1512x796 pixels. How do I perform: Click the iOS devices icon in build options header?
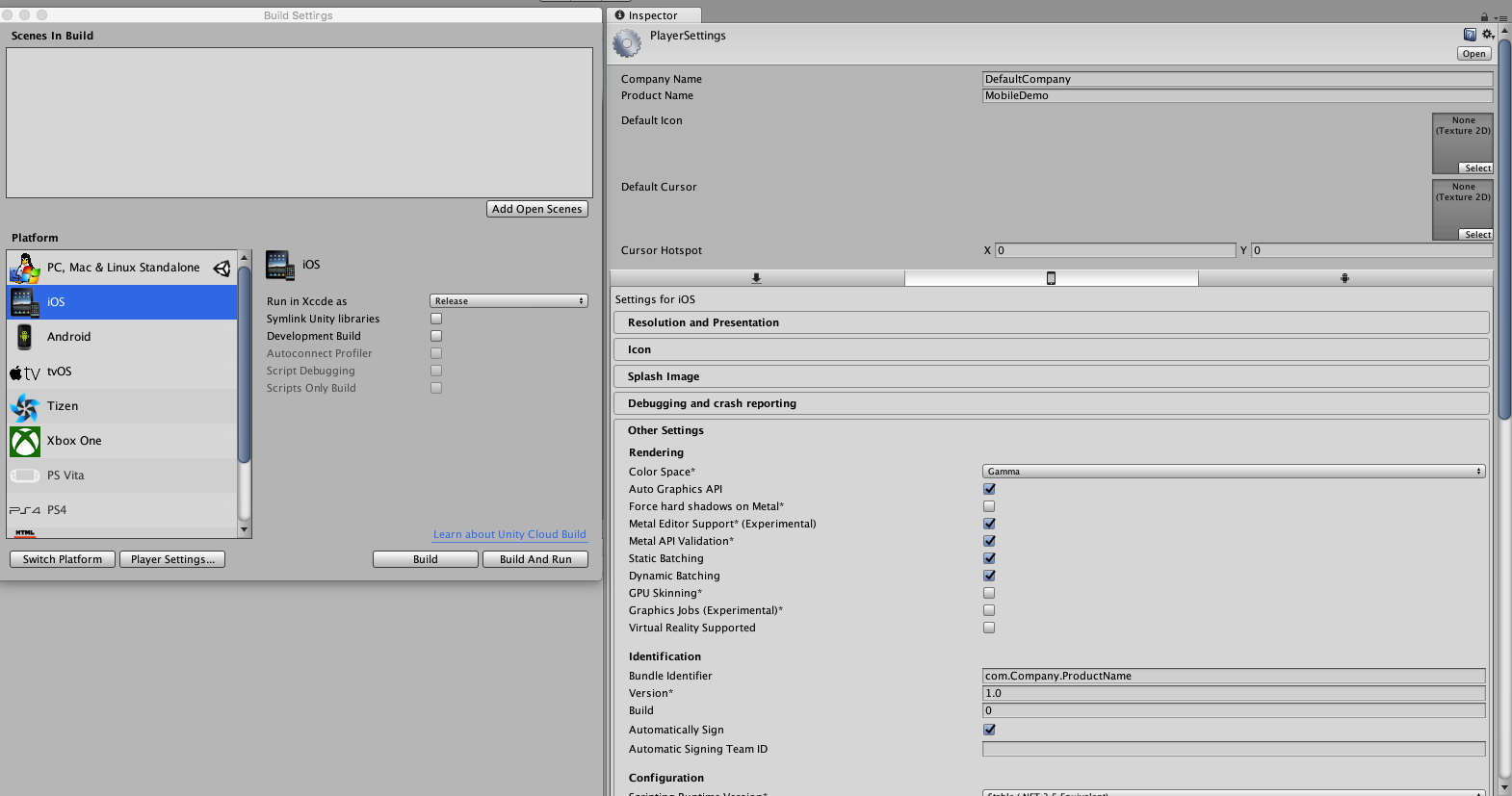(280, 265)
